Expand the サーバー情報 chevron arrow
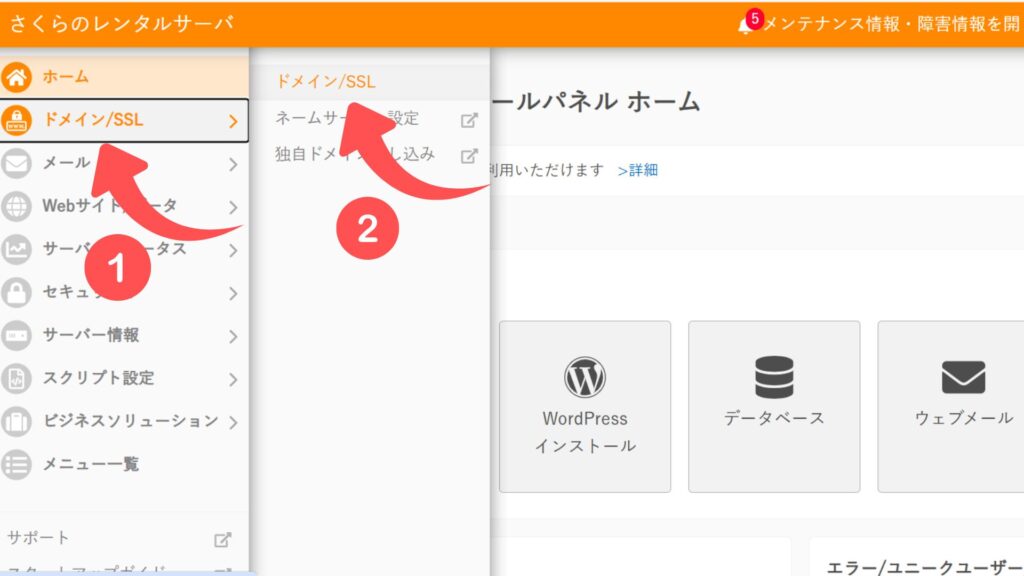The width and height of the screenshot is (1024, 576). [x=233, y=336]
